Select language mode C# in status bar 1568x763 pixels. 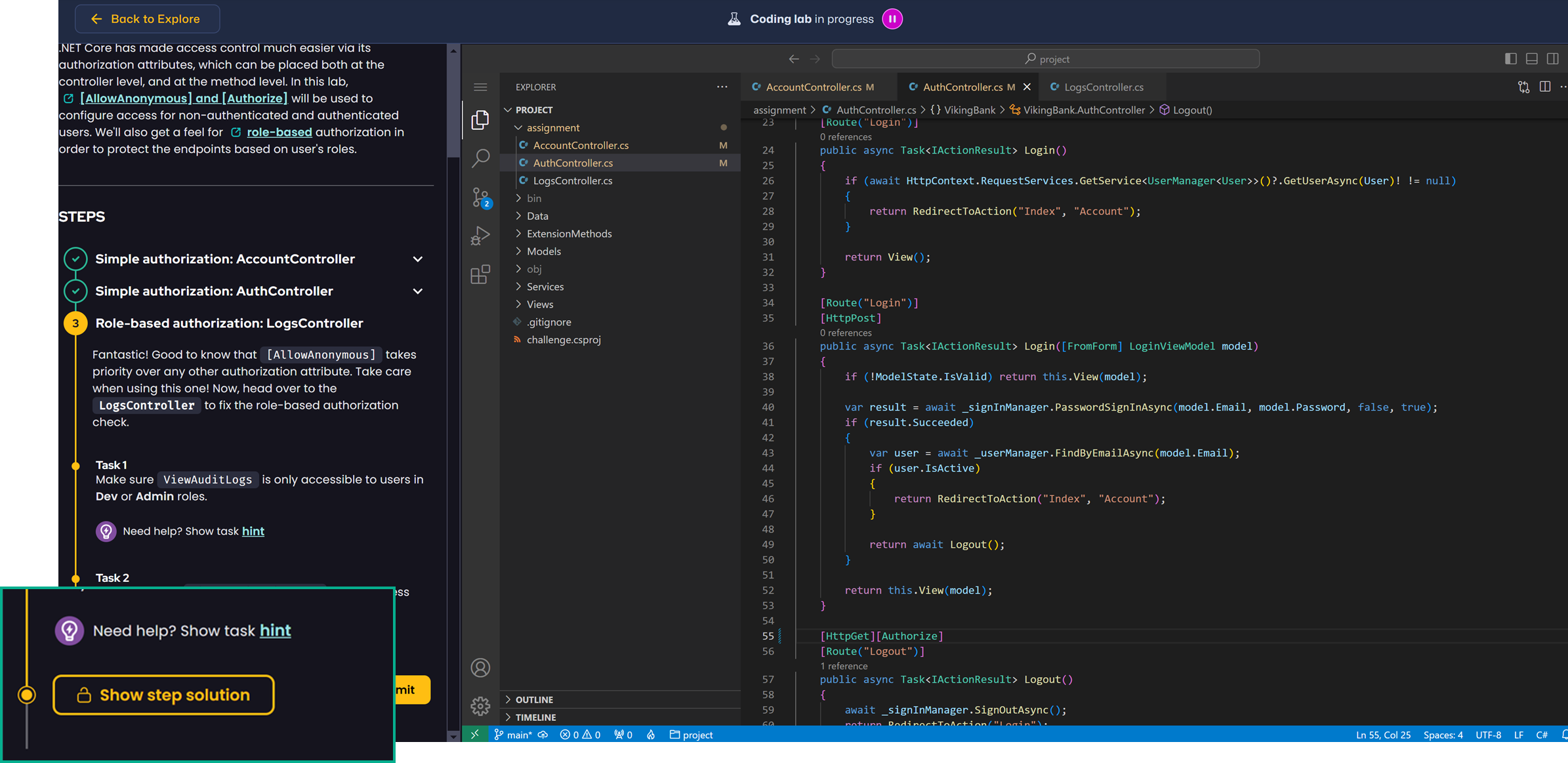click(x=1542, y=735)
